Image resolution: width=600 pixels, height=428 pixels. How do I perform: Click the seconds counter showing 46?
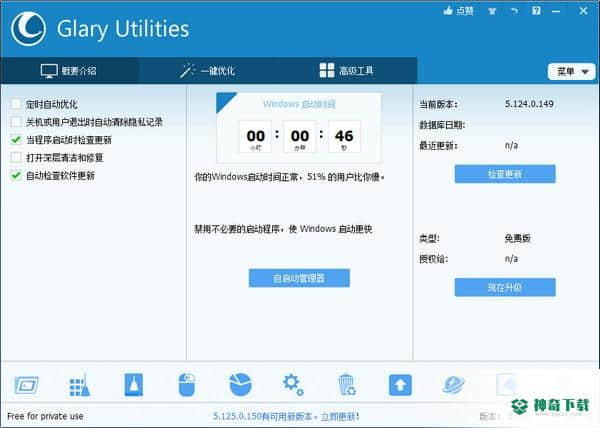tap(344, 137)
